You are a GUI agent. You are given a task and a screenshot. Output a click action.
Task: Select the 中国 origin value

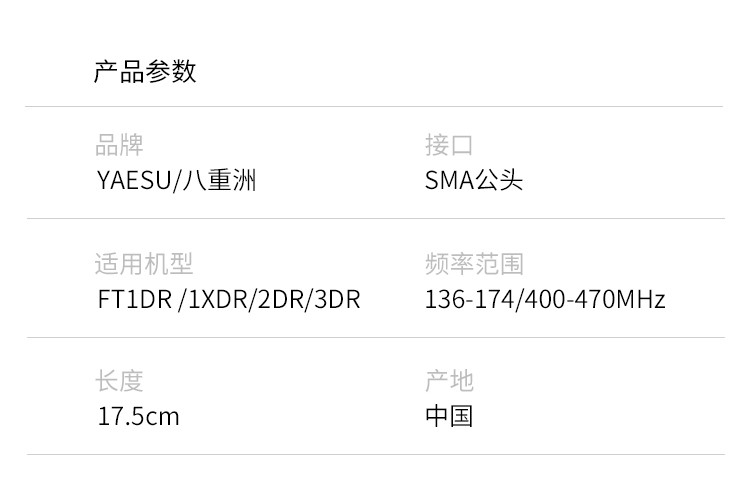point(449,416)
